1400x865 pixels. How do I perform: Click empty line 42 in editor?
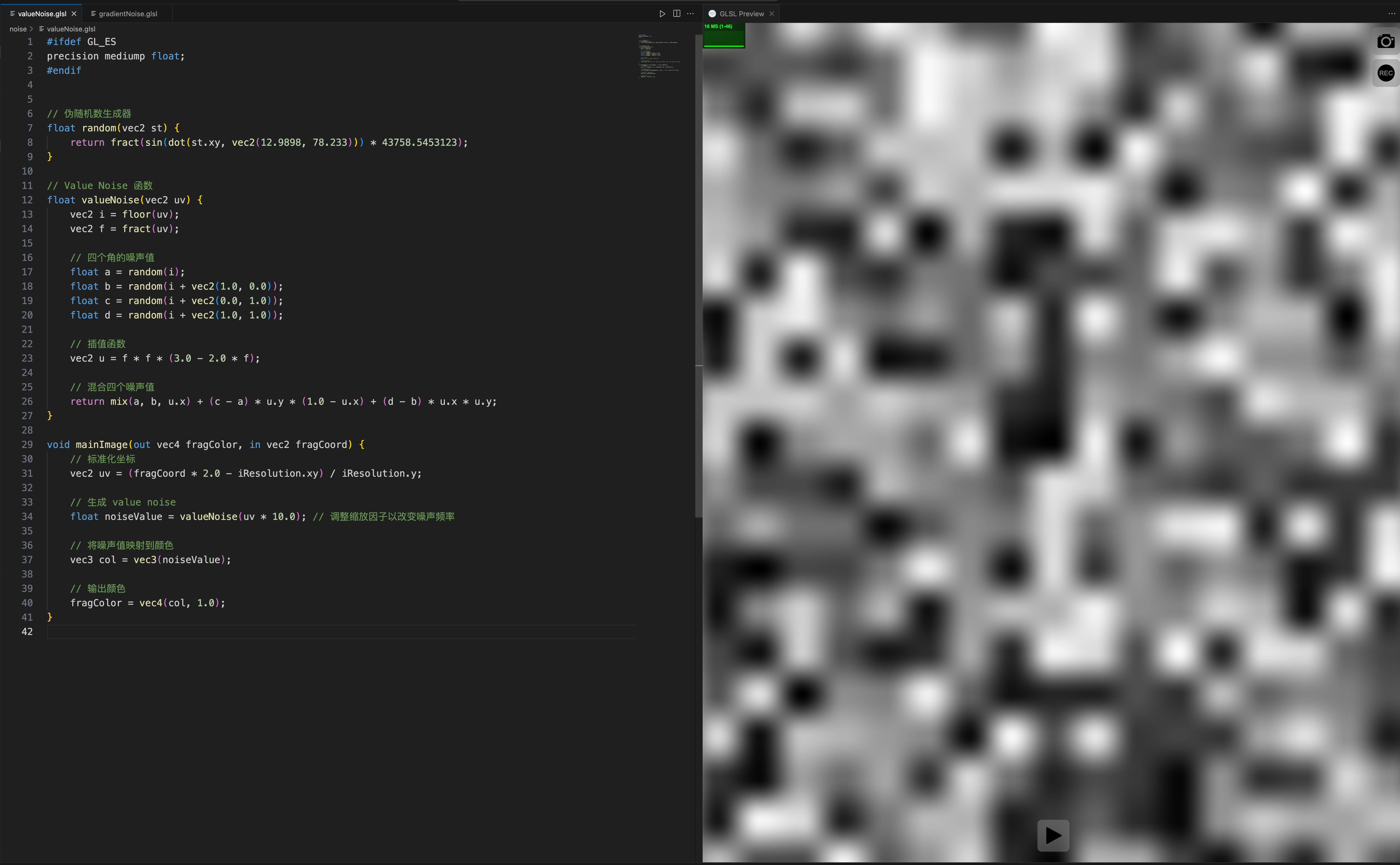coord(341,632)
